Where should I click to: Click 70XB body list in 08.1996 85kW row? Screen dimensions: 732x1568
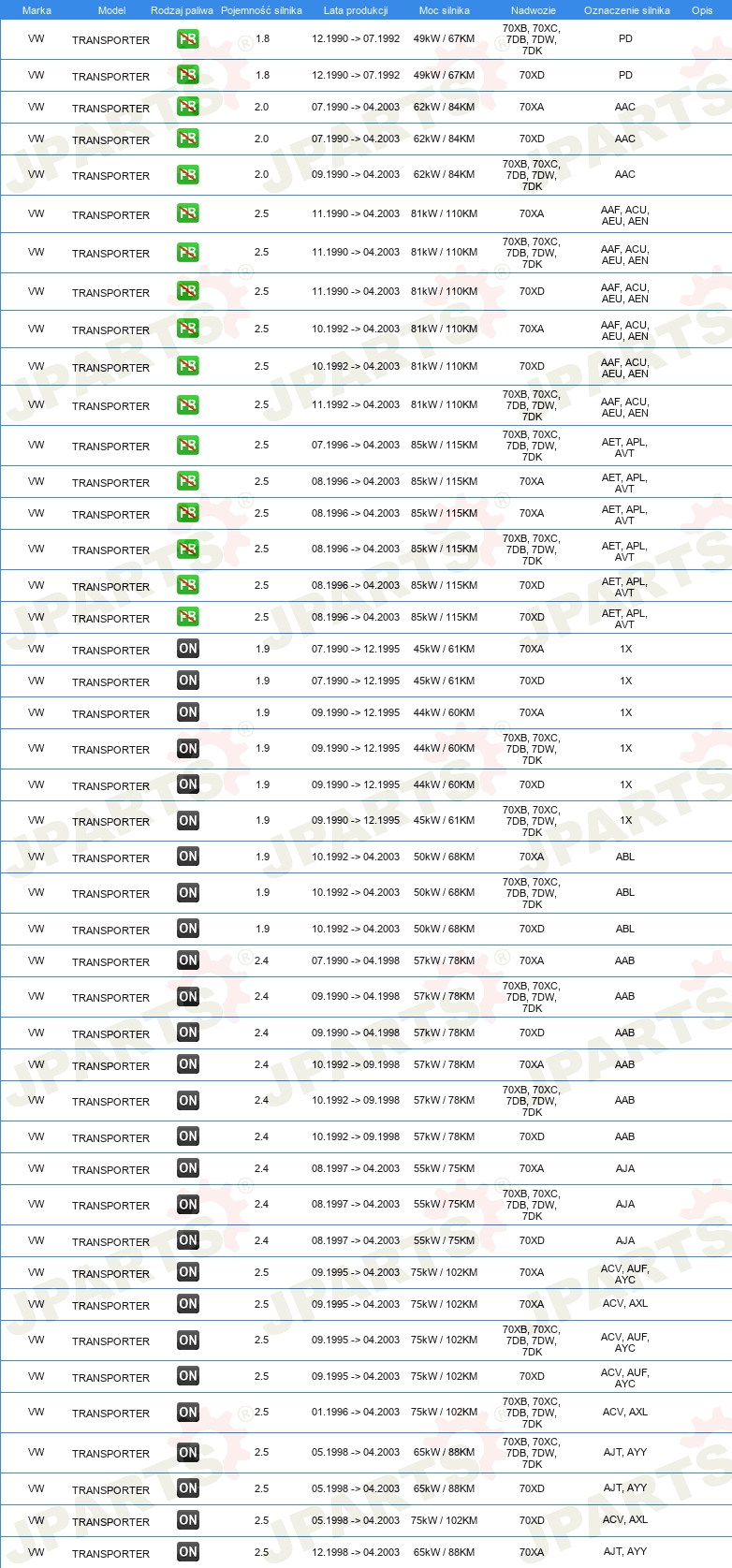click(532, 550)
